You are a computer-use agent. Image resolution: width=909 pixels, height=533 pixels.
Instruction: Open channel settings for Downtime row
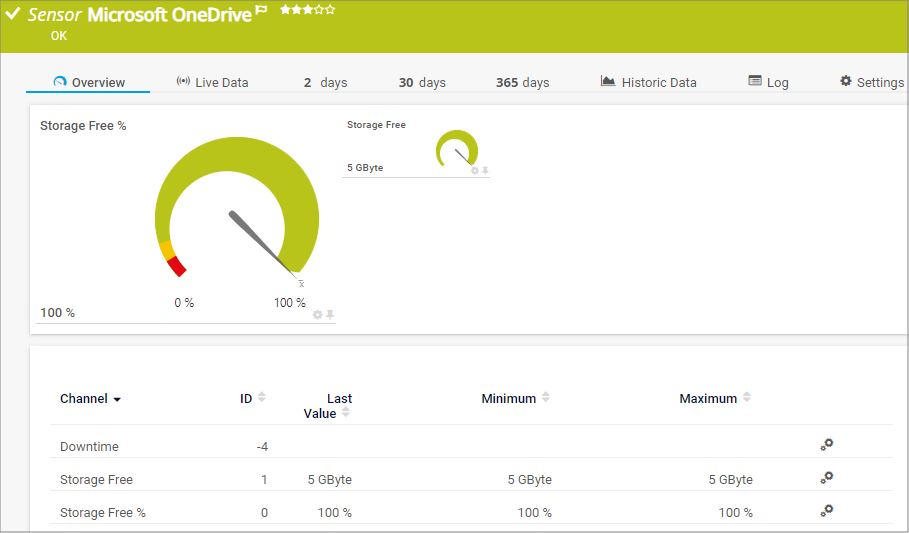[826, 445]
